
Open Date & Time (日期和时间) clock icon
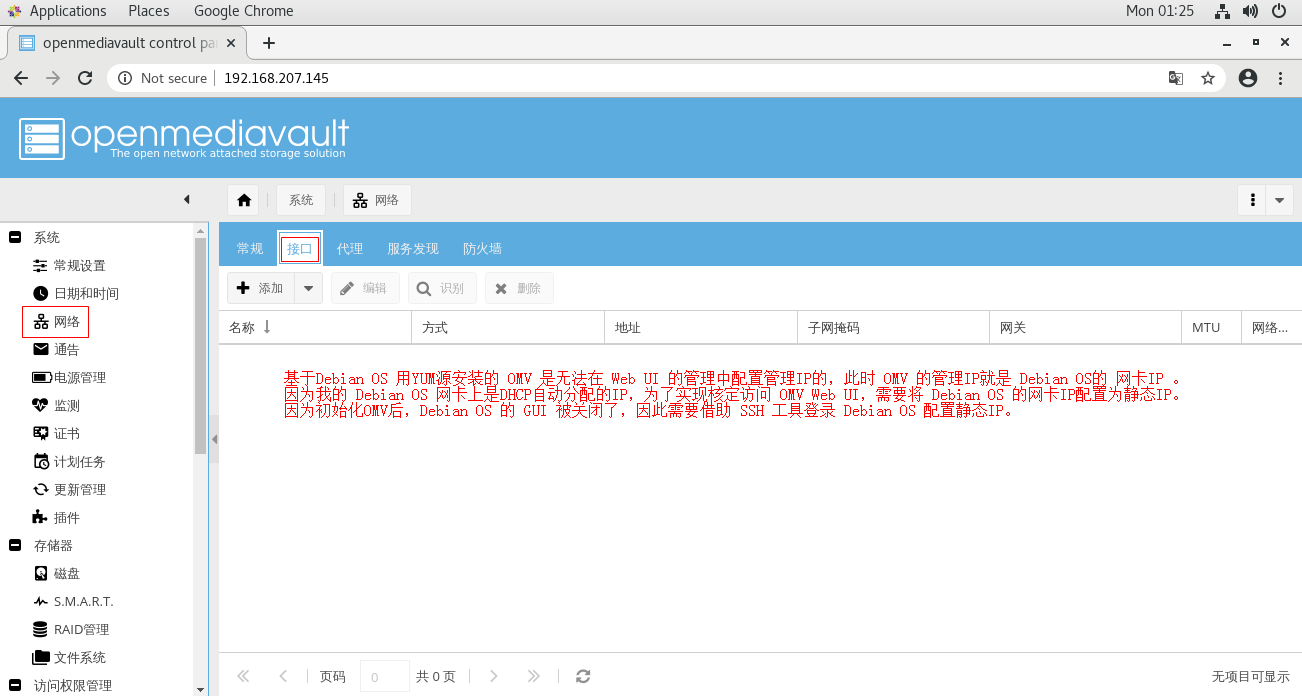pos(40,293)
